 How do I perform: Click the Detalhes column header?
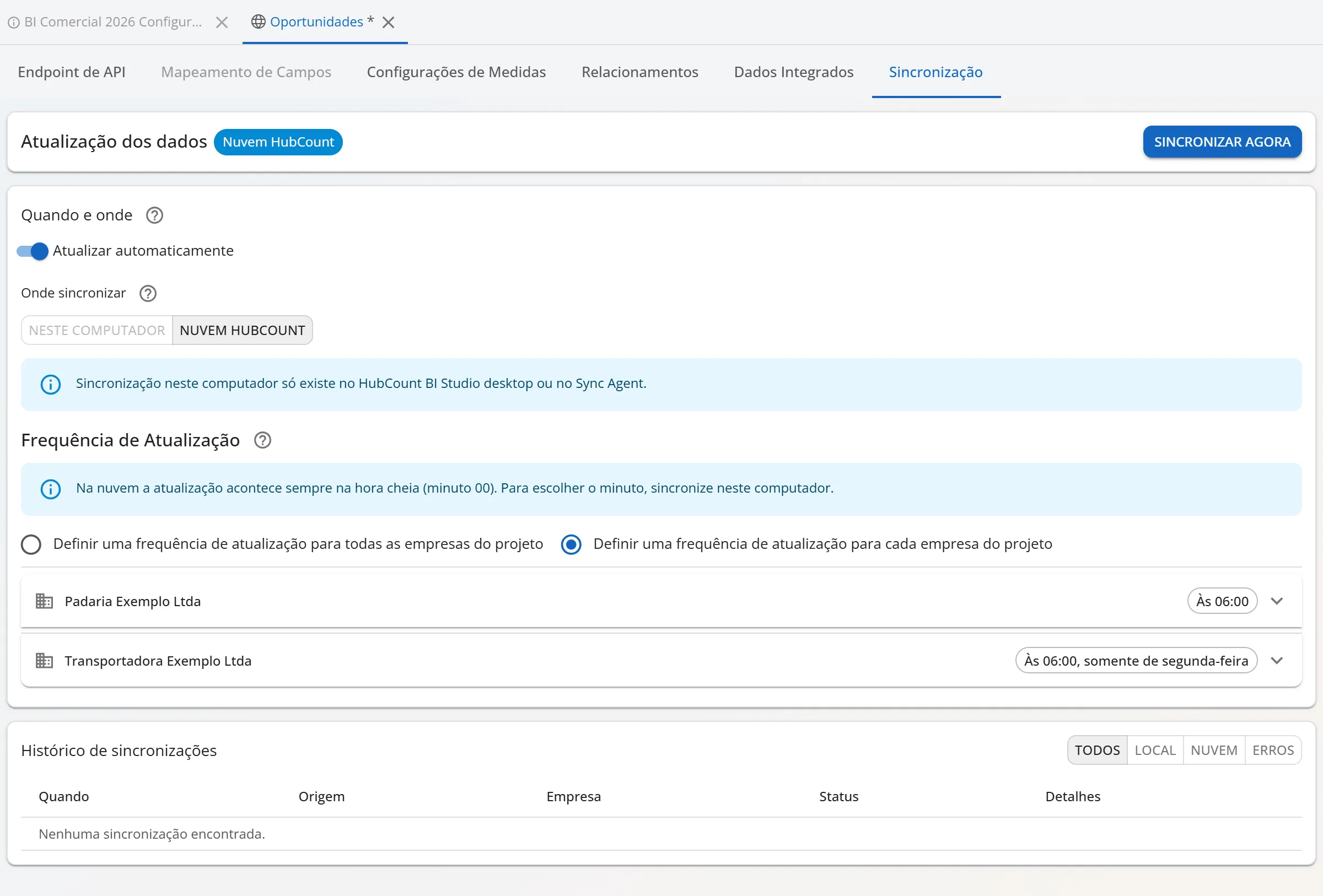1073,796
